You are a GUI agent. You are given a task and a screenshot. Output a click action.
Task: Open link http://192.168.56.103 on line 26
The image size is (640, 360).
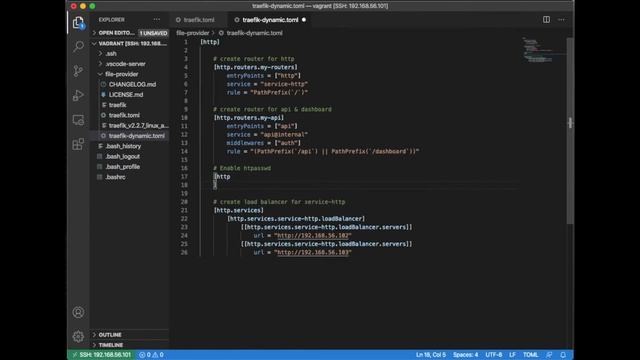pyautogui.click(x=313, y=252)
